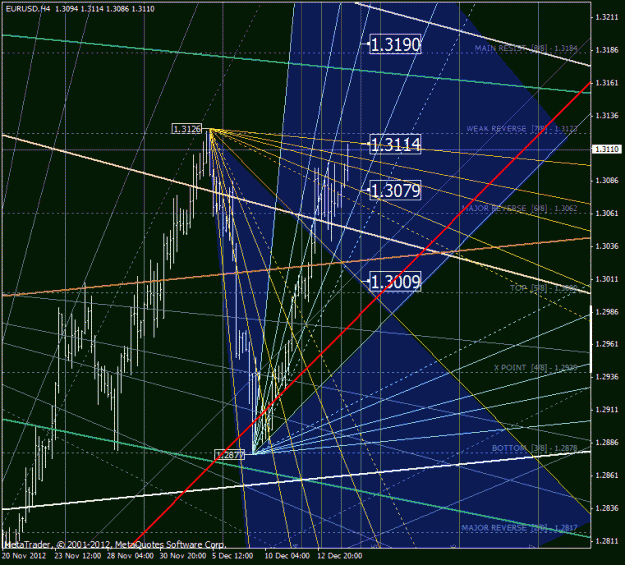Click the 1.3086 price axis value
Viewport: 625px width, 565px height.
(x=607, y=181)
